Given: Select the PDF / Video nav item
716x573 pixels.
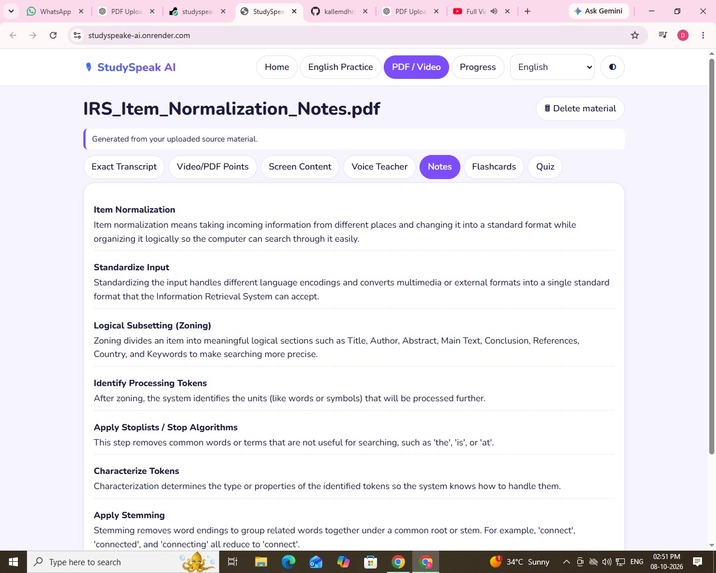Looking at the screenshot, I should [x=416, y=67].
